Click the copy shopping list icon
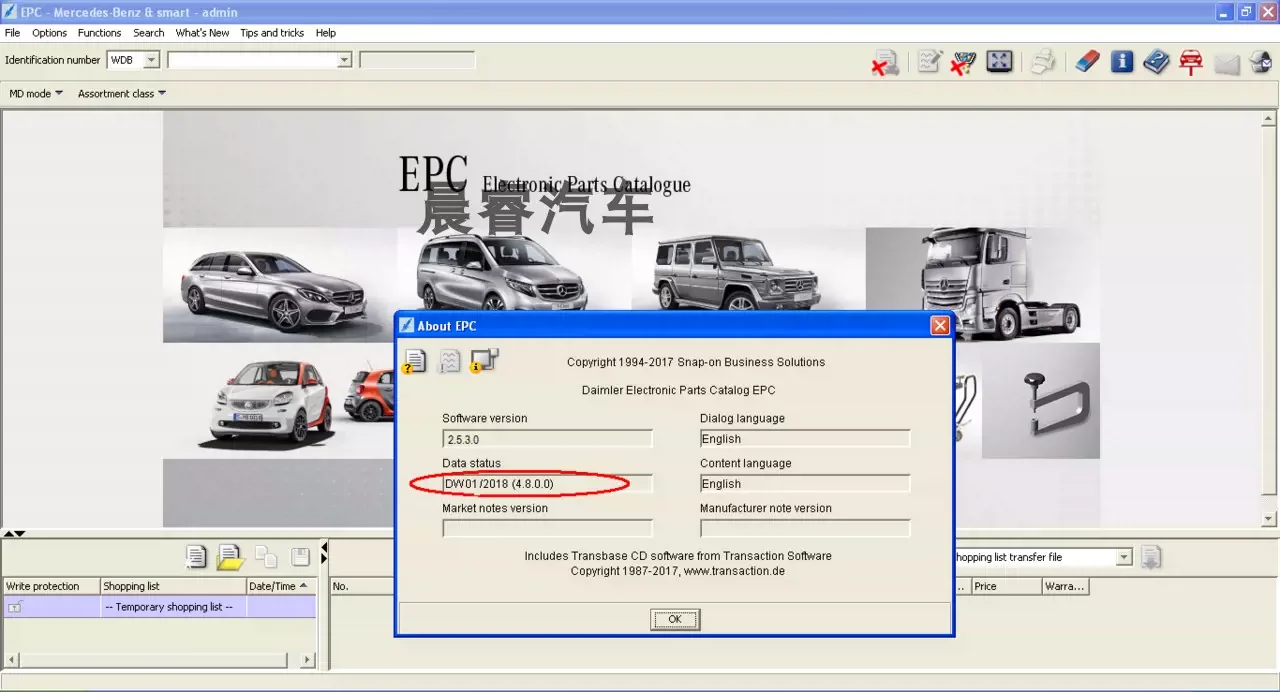1280x692 pixels. (266, 557)
